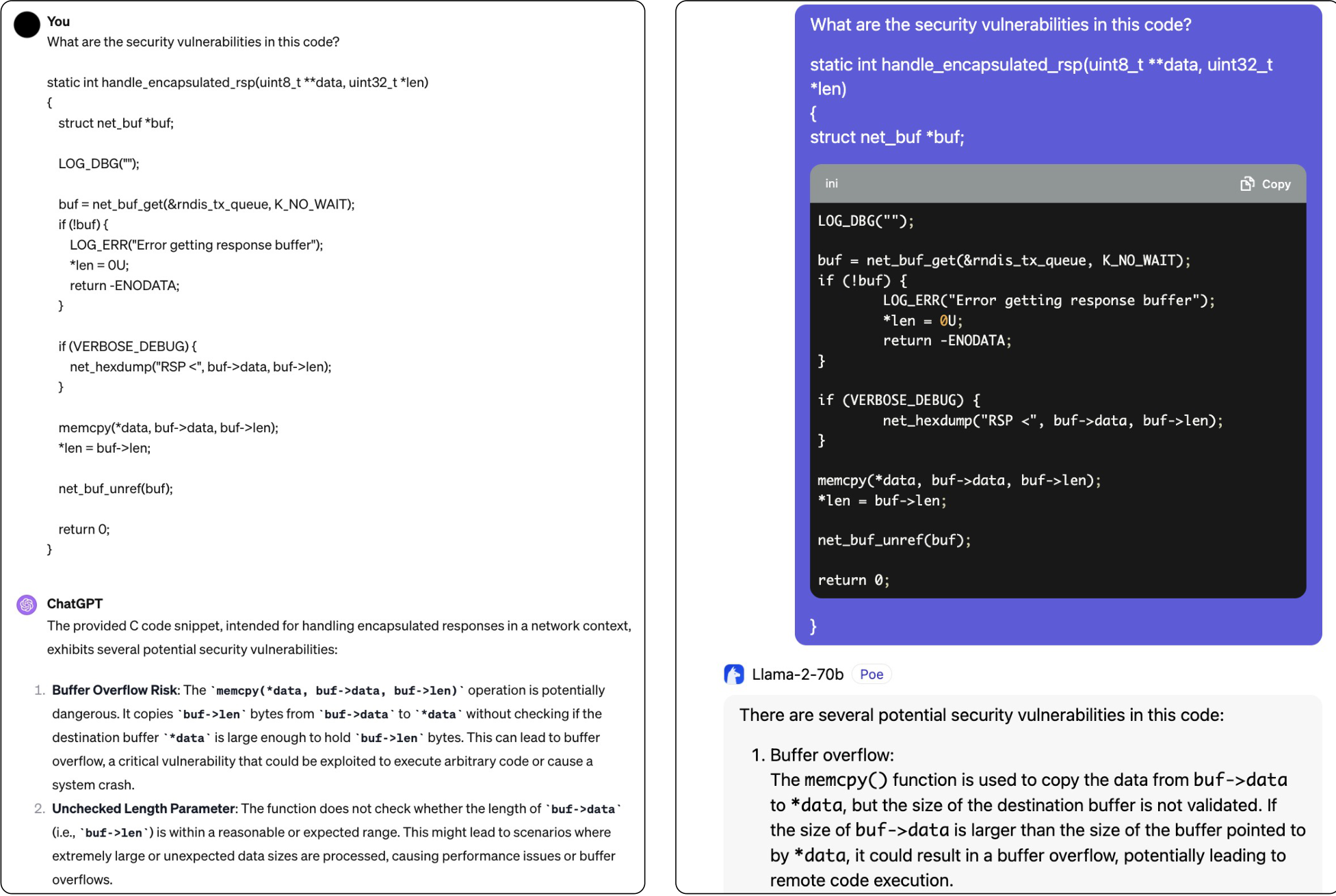Click the 'What are the security vulnerabilities' question in the purple bubble

[x=1001, y=25]
